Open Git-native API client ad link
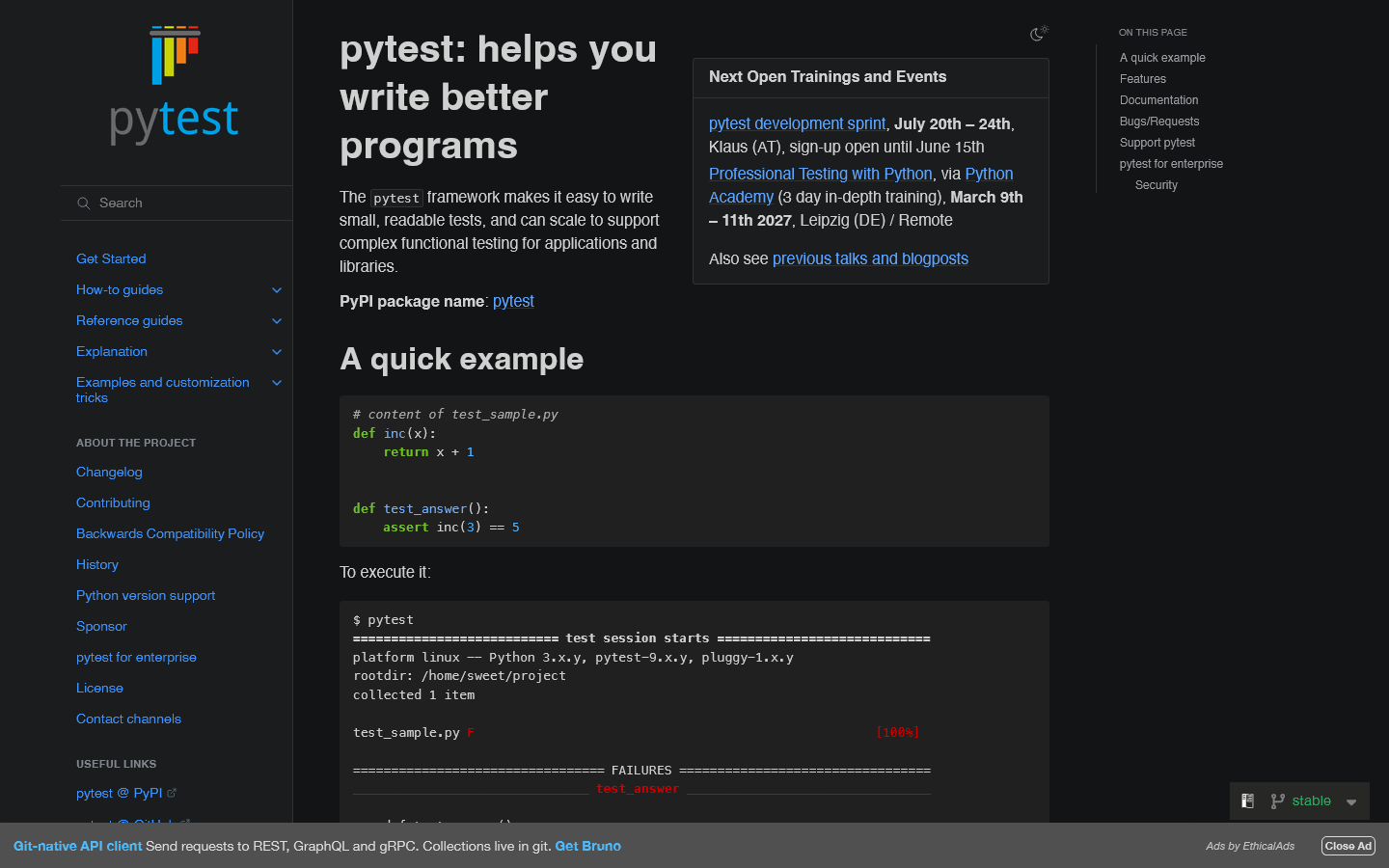 click(77, 846)
